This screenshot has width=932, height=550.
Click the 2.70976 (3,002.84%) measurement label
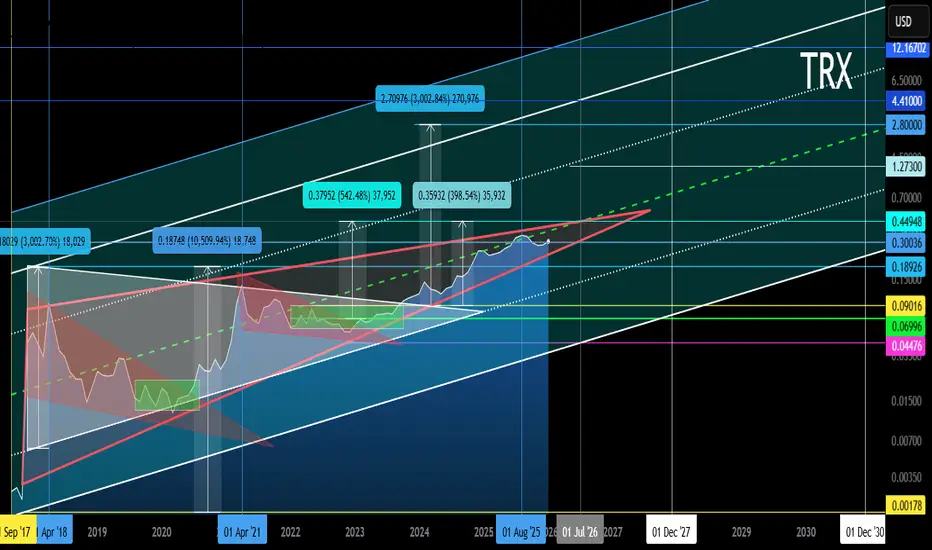[430, 99]
